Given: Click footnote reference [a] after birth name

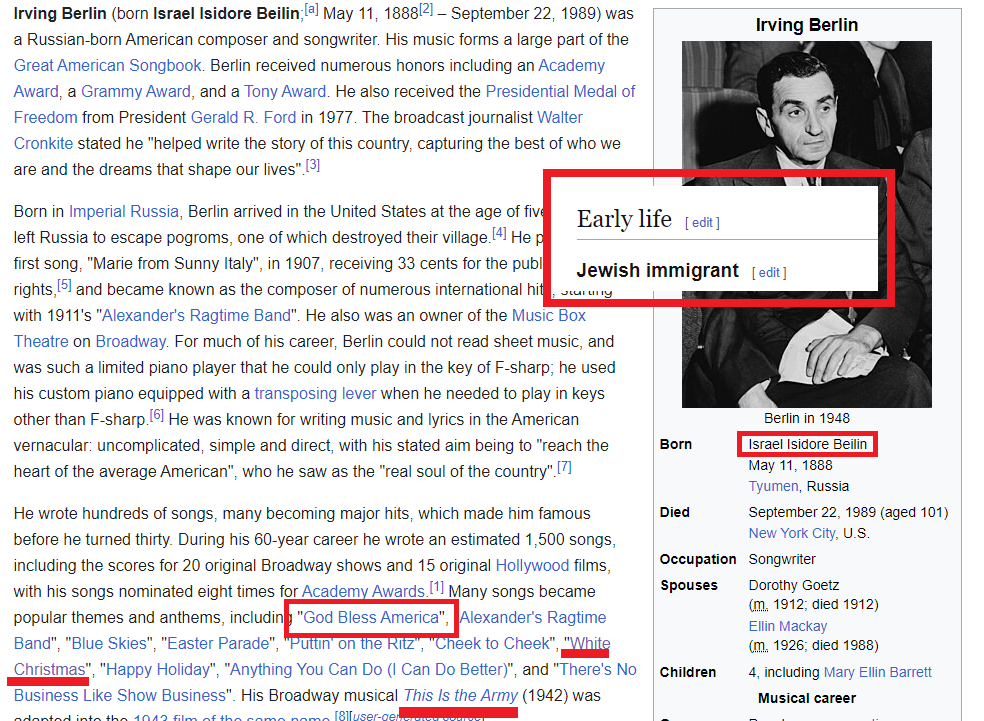Looking at the screenshot, I should (x=311, y=9).
